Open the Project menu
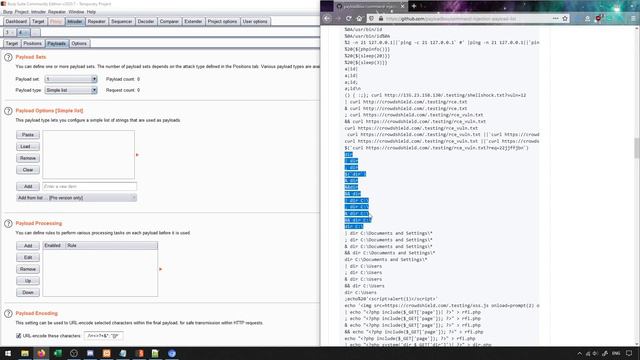The height and width of the screenshot is (360, 640). (x=22, y=12)
